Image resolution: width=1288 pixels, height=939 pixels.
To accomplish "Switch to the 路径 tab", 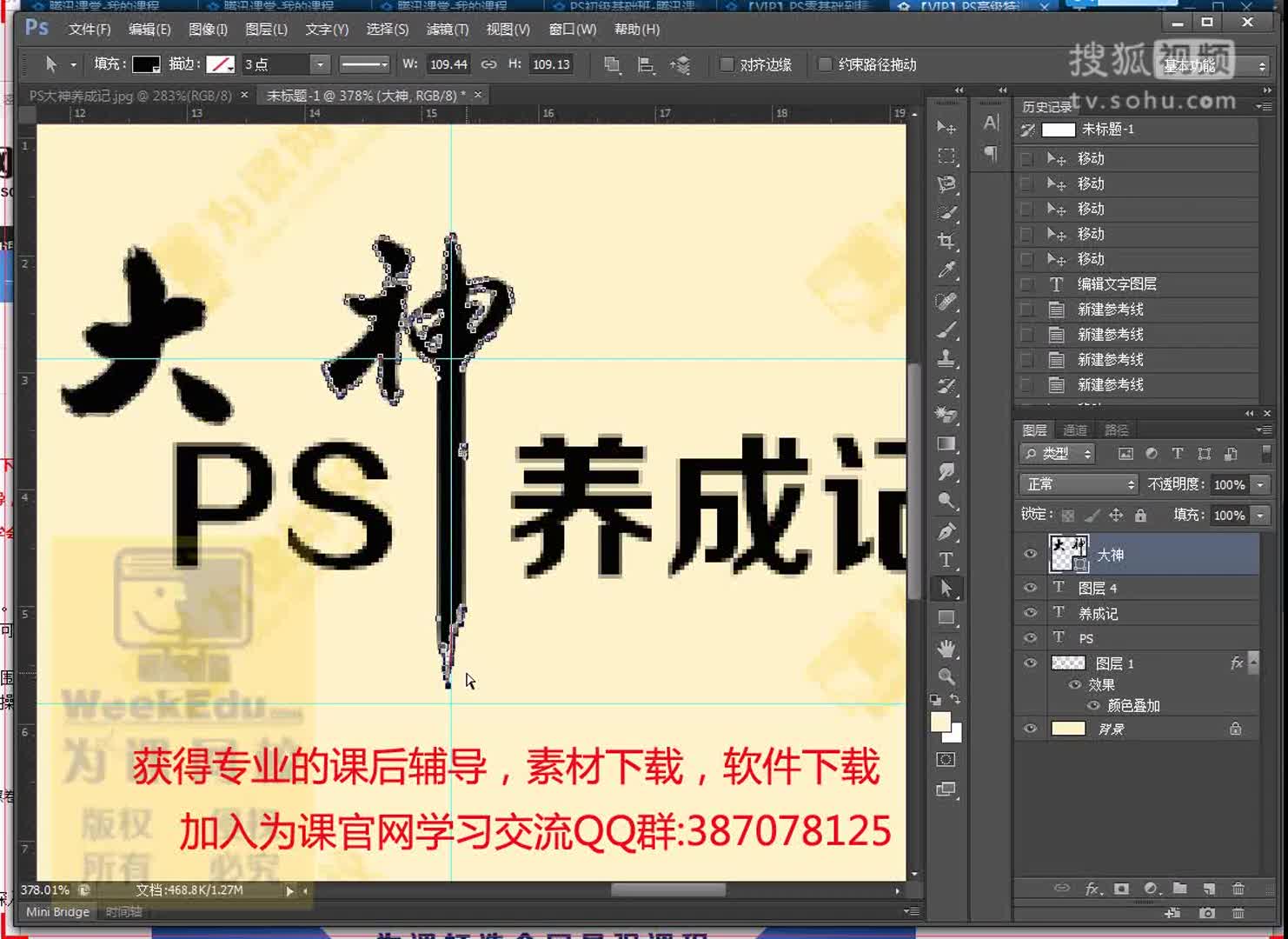I will click(1117, 430).
